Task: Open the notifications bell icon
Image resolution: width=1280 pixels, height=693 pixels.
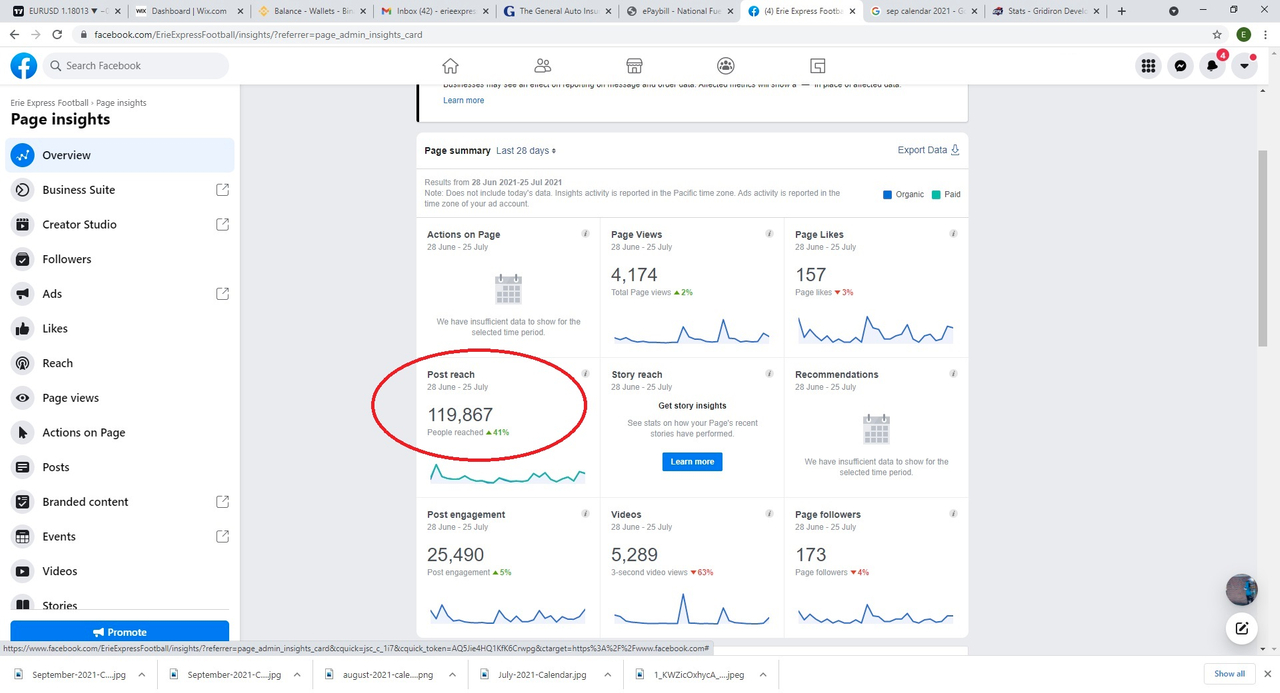Action: click(1212, 66)
